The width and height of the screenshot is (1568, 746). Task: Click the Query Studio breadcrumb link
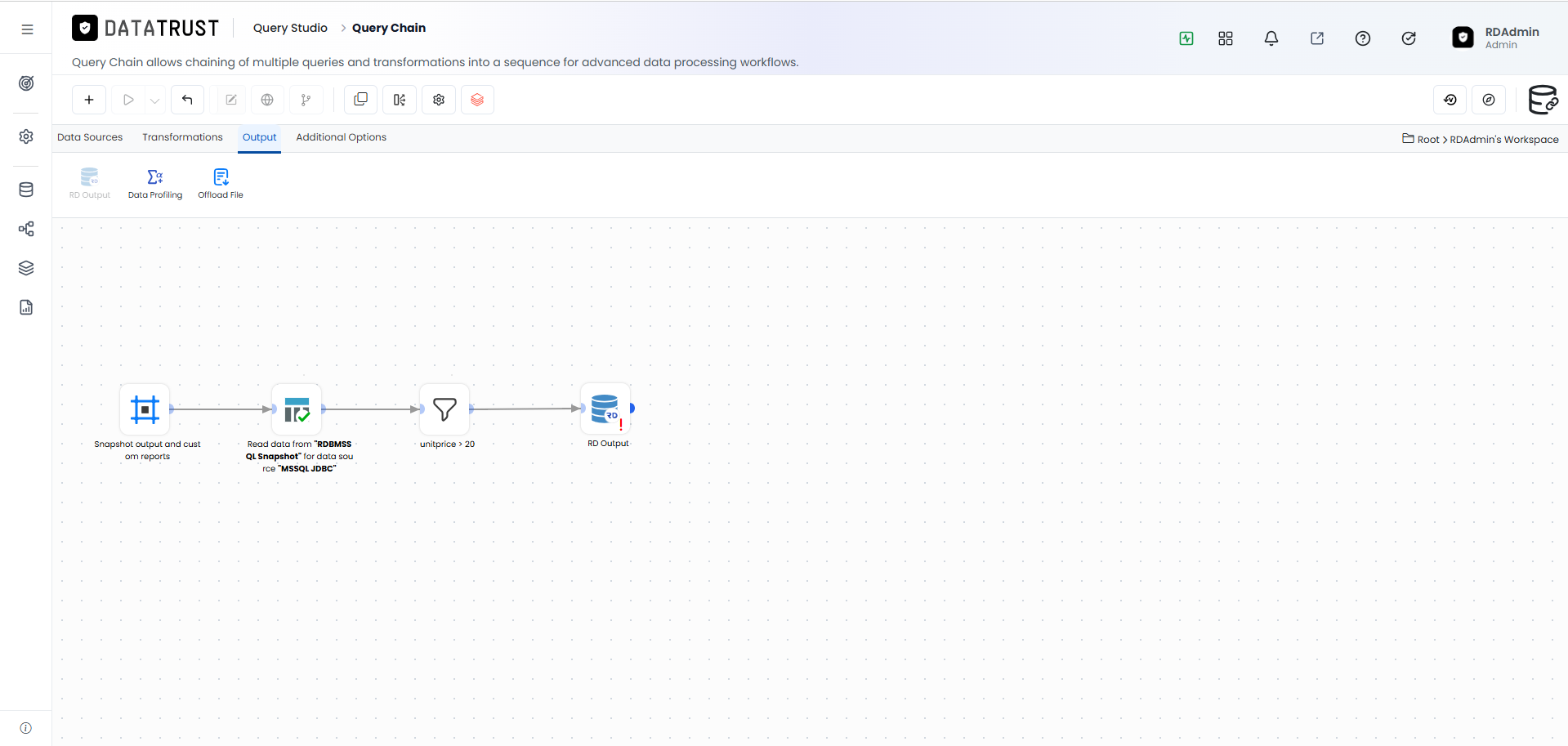[x=290, y=28]
